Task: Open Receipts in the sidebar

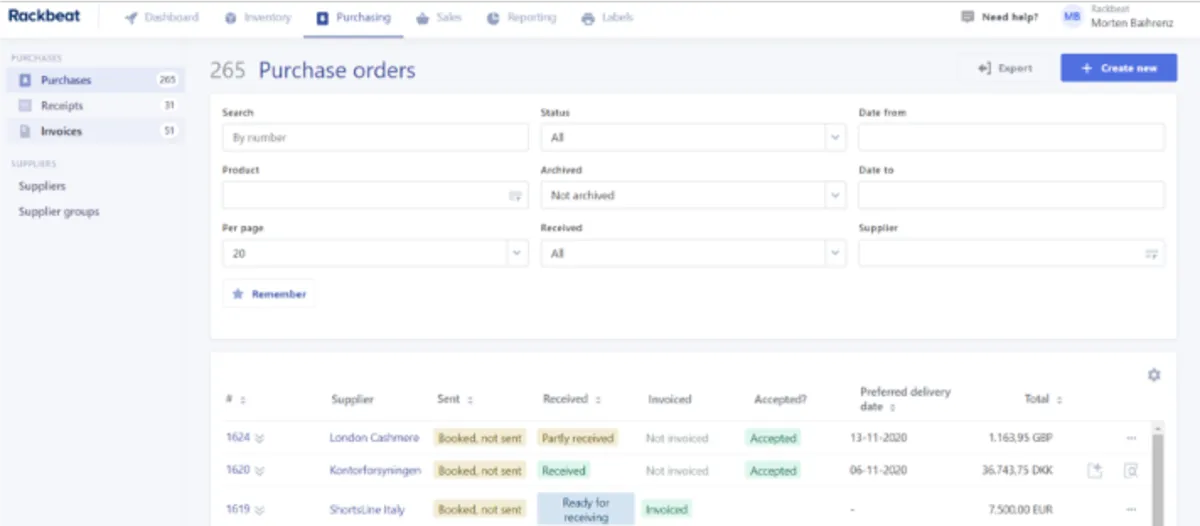Action: (x=62, y=106)
